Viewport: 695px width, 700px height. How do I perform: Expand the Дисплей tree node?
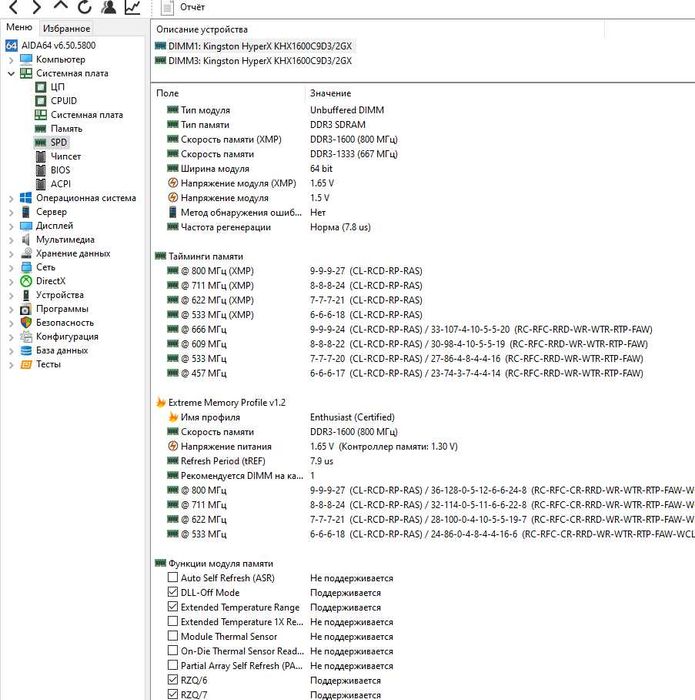[11, 226]
